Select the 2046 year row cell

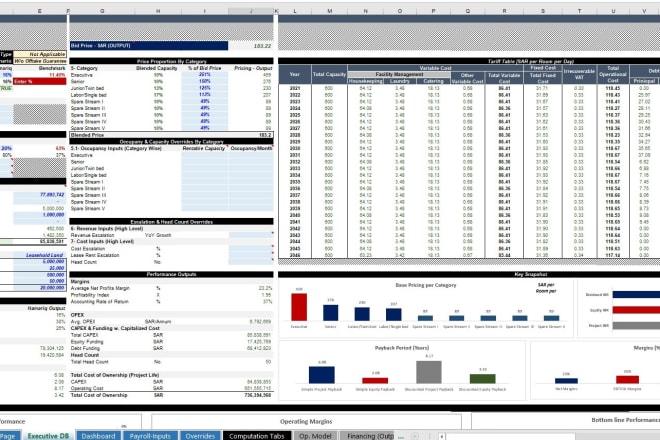(295, 255)
